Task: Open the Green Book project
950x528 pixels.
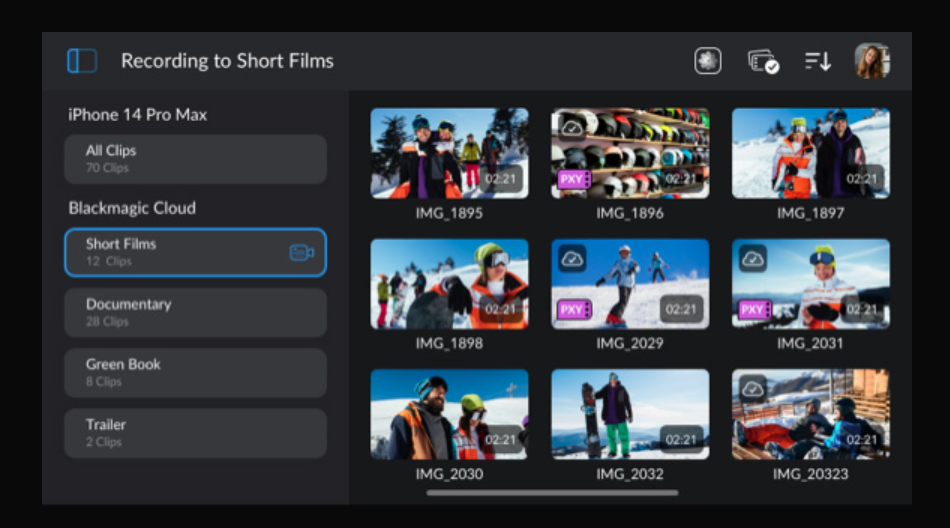Action: click(x=195, y=372)
